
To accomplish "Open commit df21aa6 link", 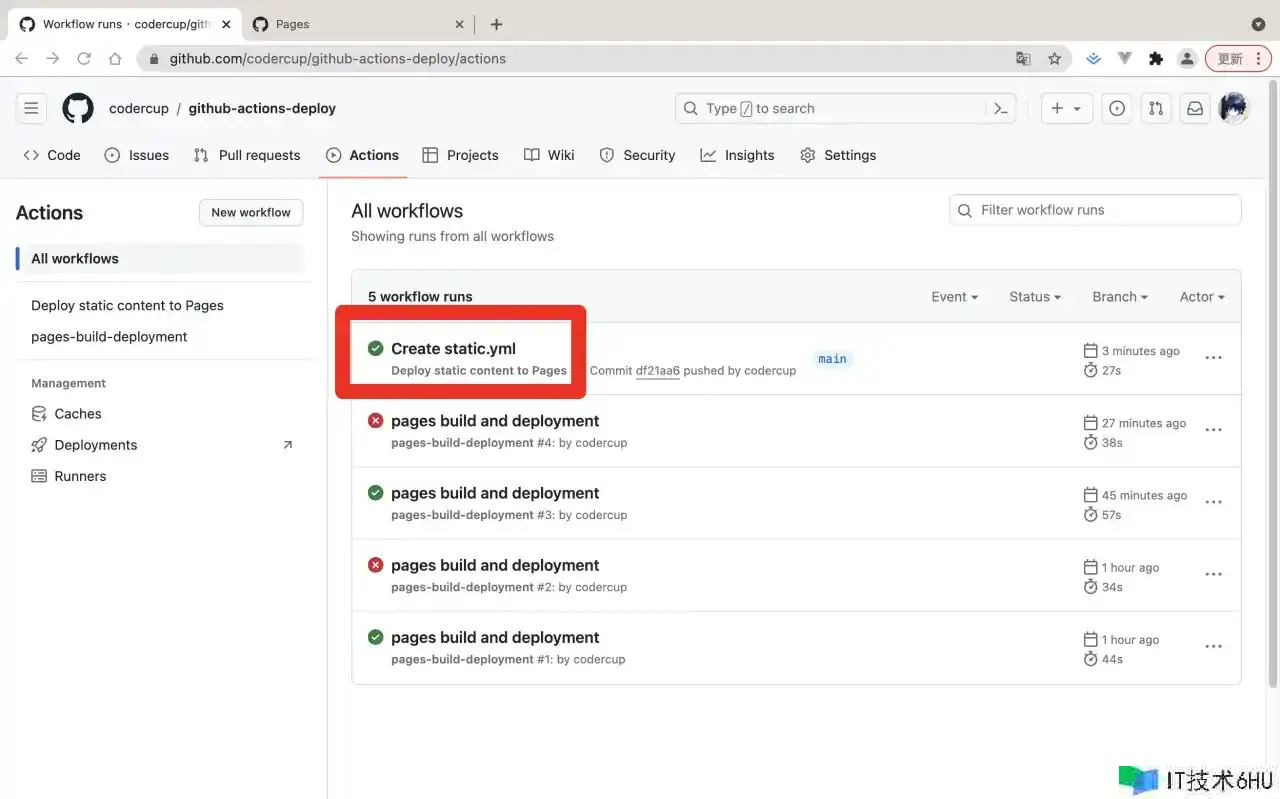I will [657, 371].
